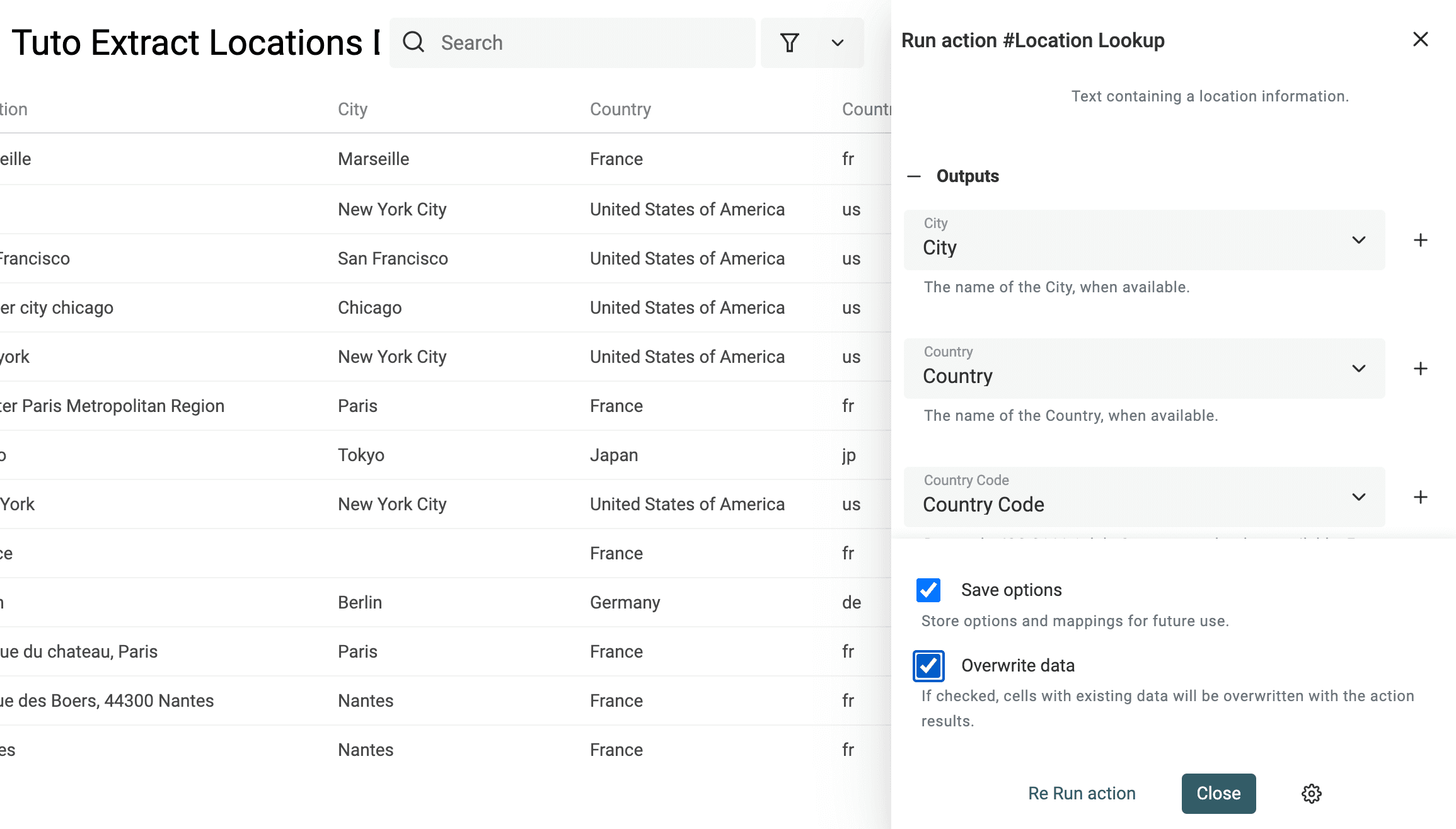1456x829 pixels.
Task: Click the Chicago city cell
Action: (x=369, y=307)
